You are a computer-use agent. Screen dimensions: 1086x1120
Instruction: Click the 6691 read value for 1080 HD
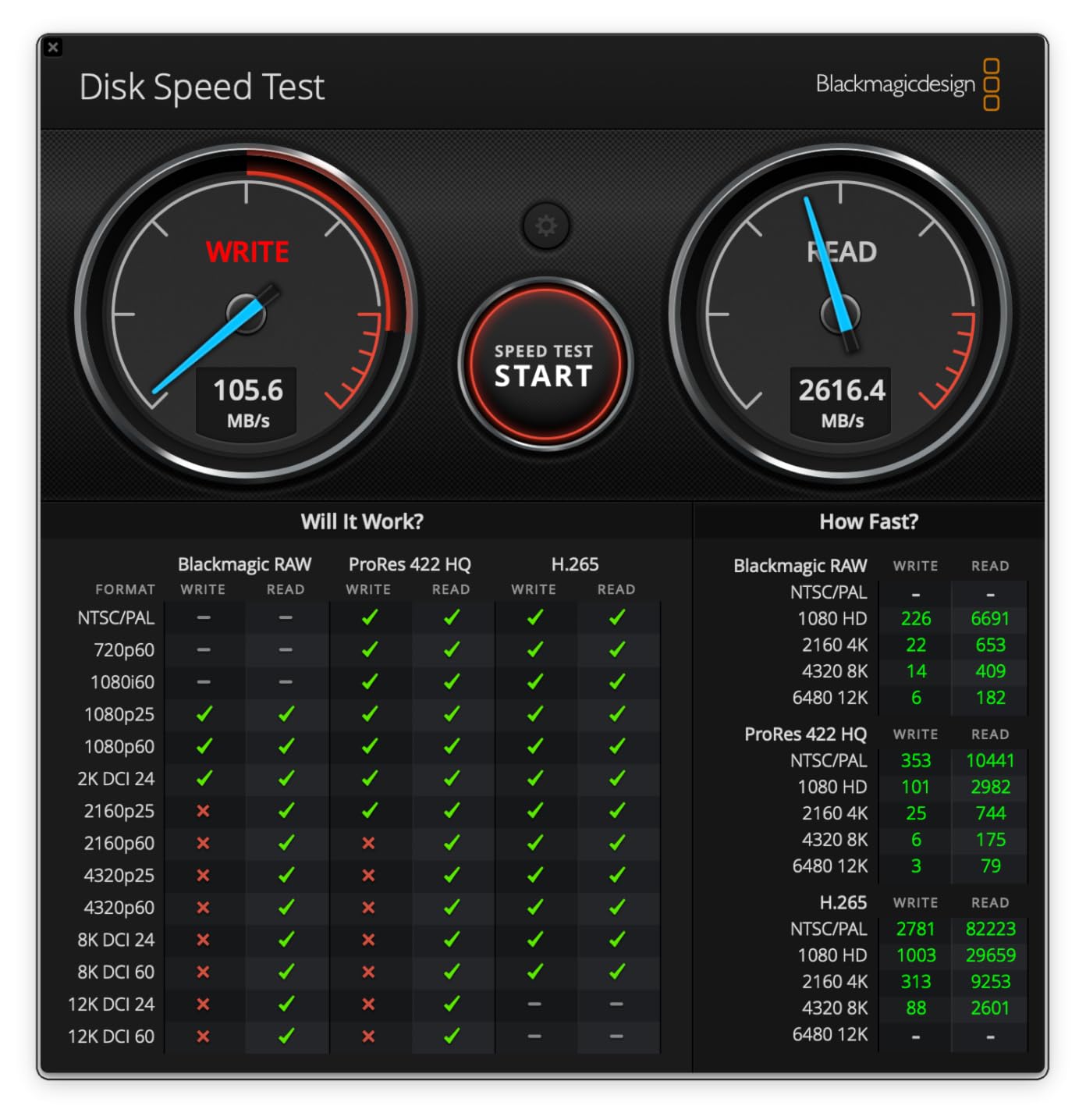989,617
